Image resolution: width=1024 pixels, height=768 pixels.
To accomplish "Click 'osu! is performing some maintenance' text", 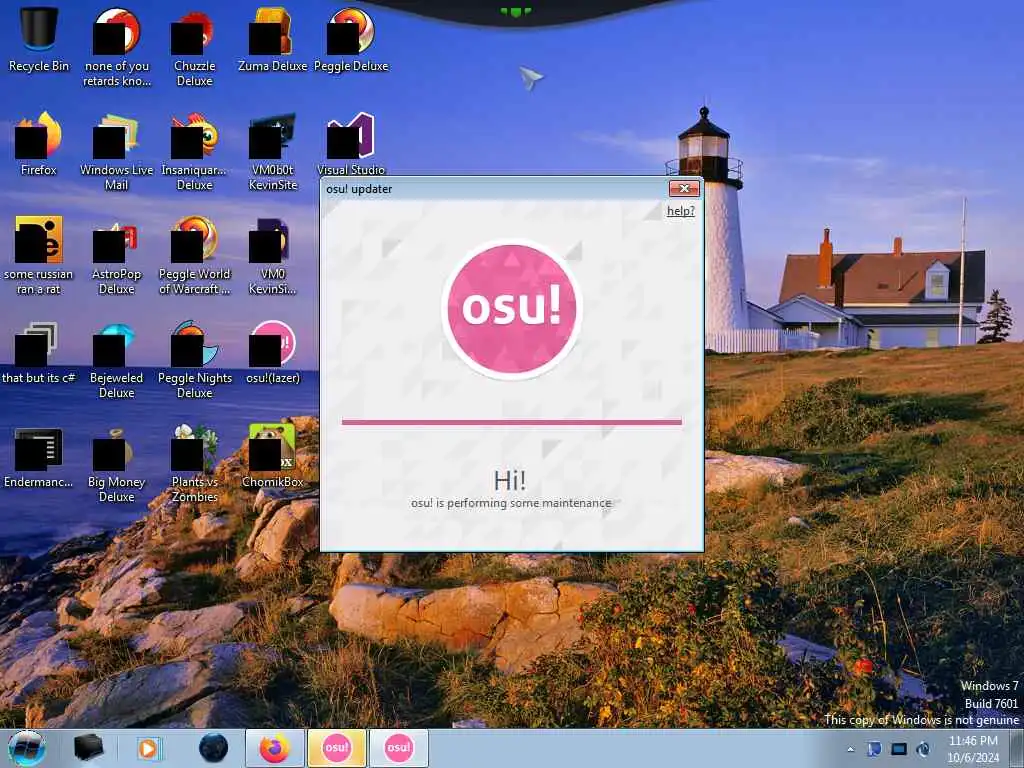I will 511,503.
